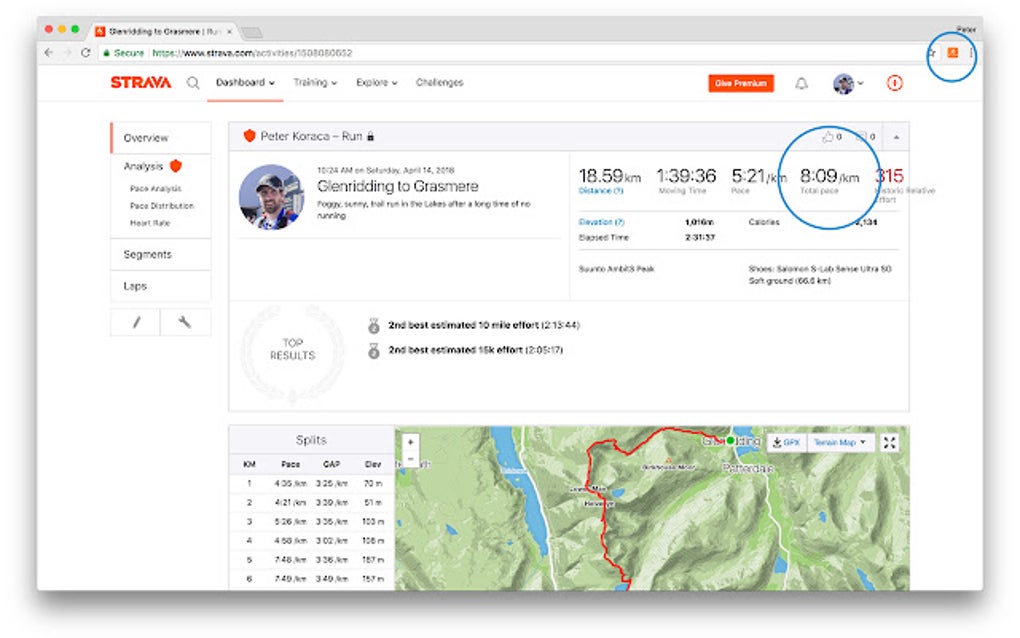
Task: Expand the Training menu
Action: 313,83
